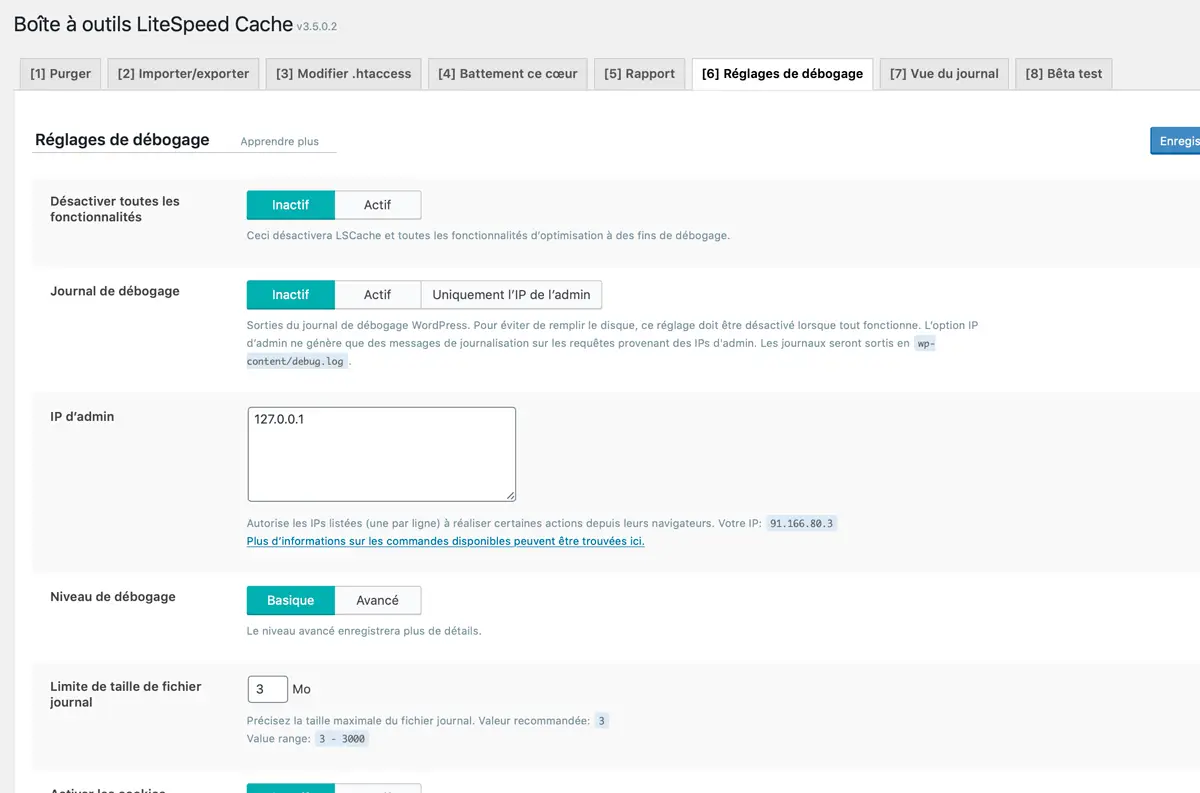This screenshot has height=793, width=1200.
Task: Select Basique debug level
Action: tap(290, 601)
